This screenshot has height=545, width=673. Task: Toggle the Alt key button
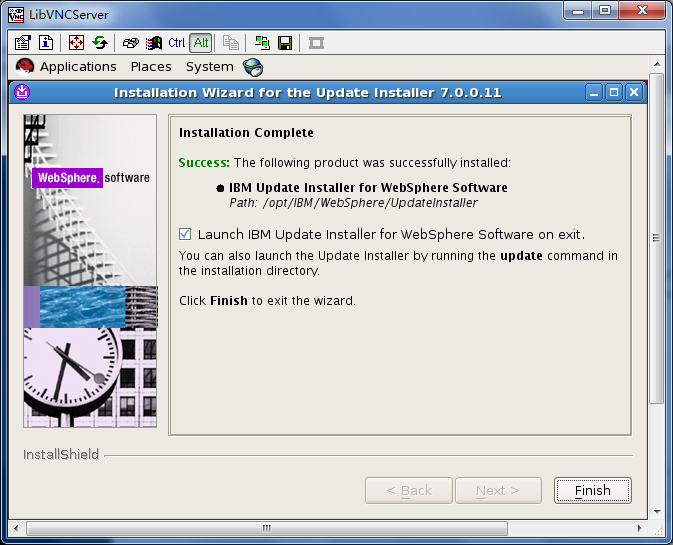[200, 43]
